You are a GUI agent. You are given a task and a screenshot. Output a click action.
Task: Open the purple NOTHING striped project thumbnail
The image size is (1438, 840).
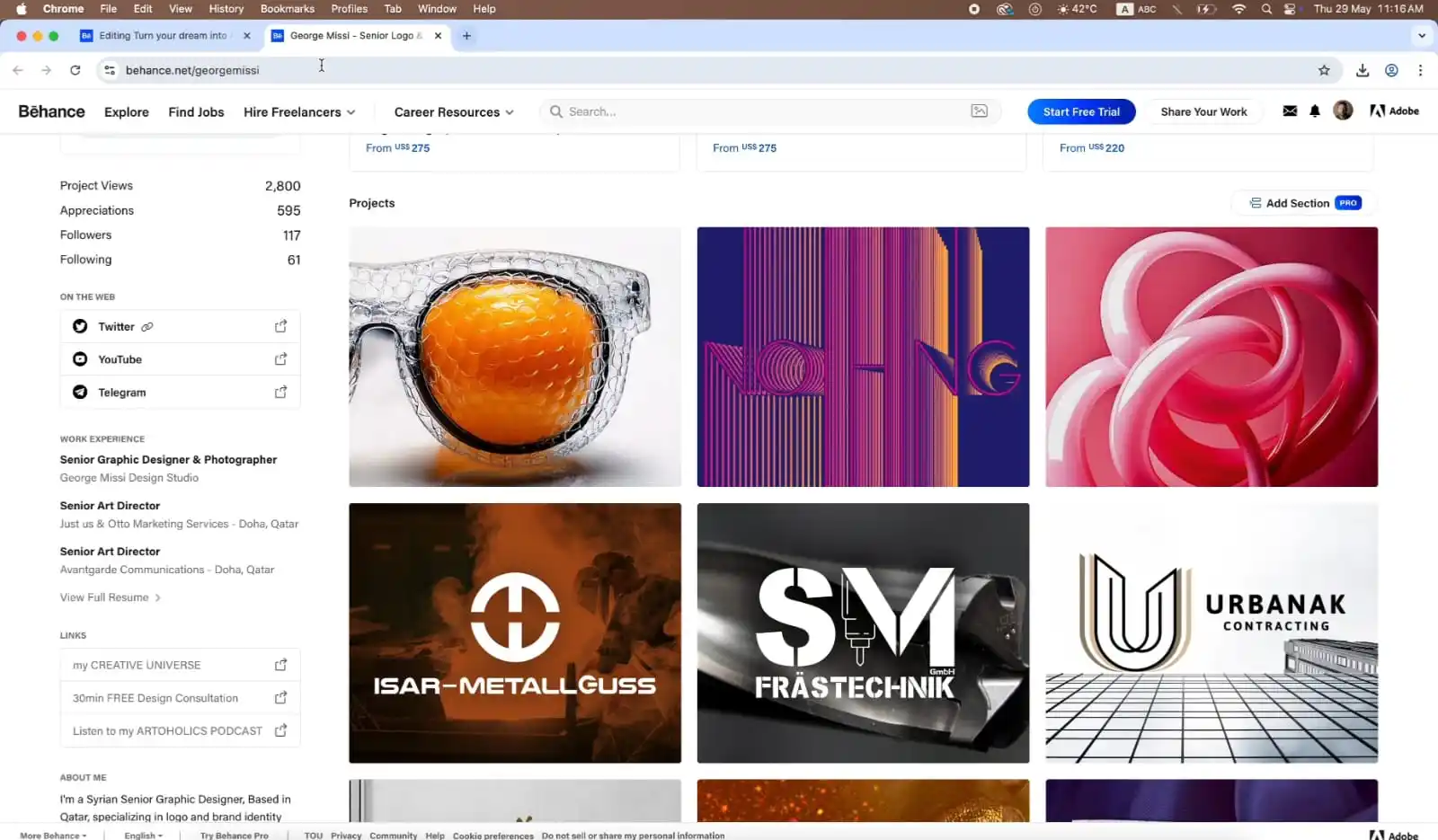point(863,357)
